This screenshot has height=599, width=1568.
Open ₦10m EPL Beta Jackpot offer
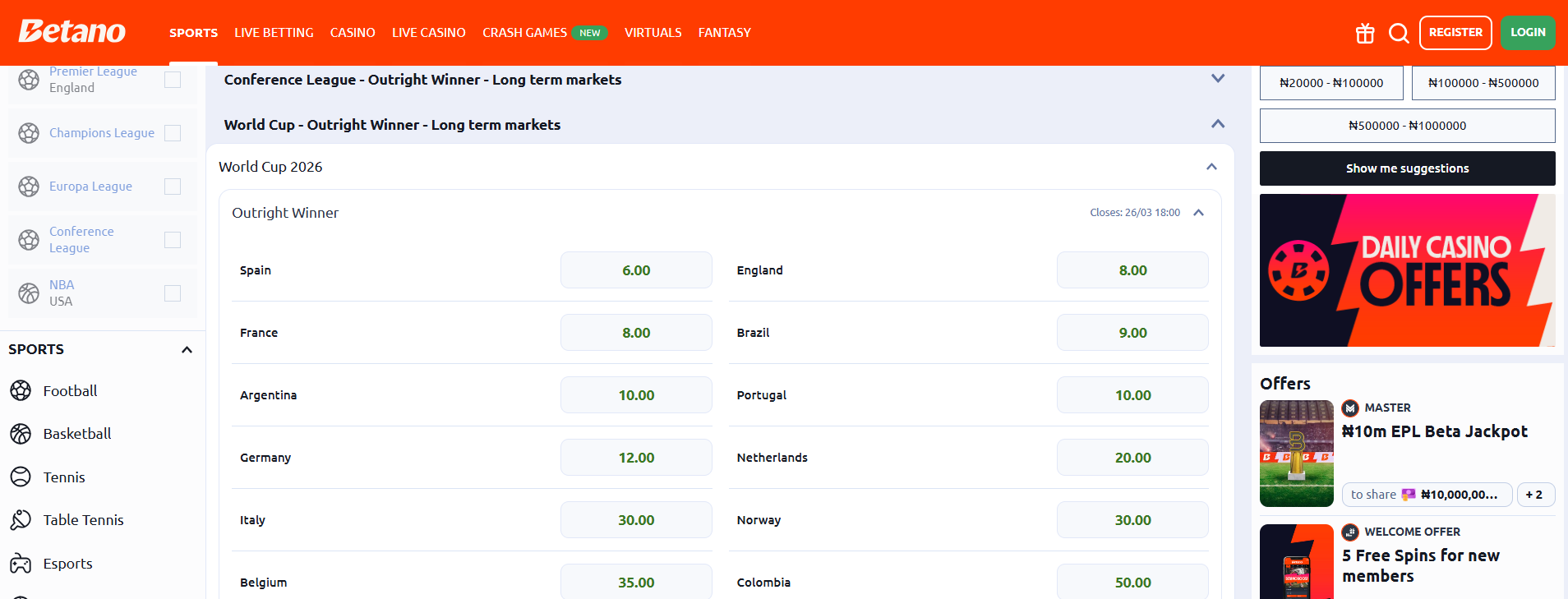click(1435, 431)
